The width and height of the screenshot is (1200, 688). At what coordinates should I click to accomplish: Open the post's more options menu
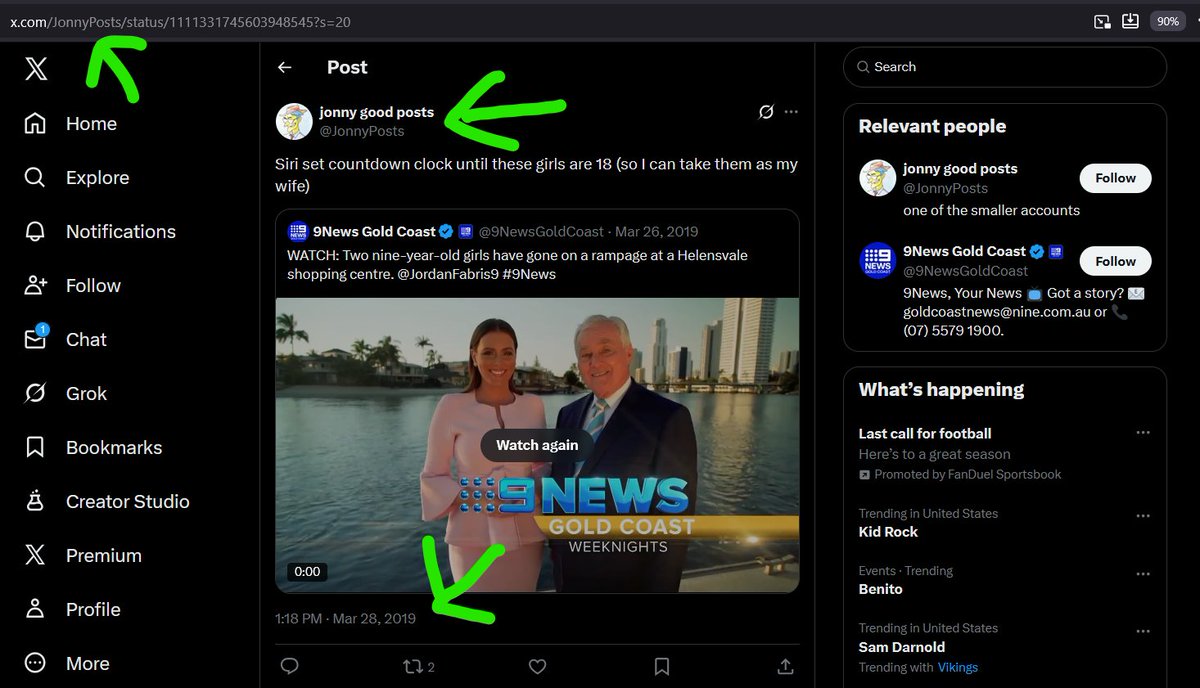click(x=791, y=112)
